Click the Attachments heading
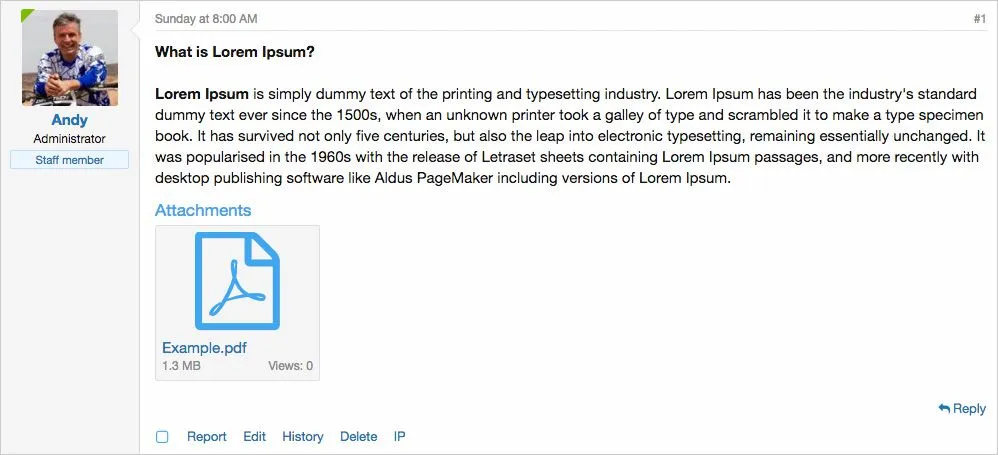998x455 pixels. [x=203, y=210]
